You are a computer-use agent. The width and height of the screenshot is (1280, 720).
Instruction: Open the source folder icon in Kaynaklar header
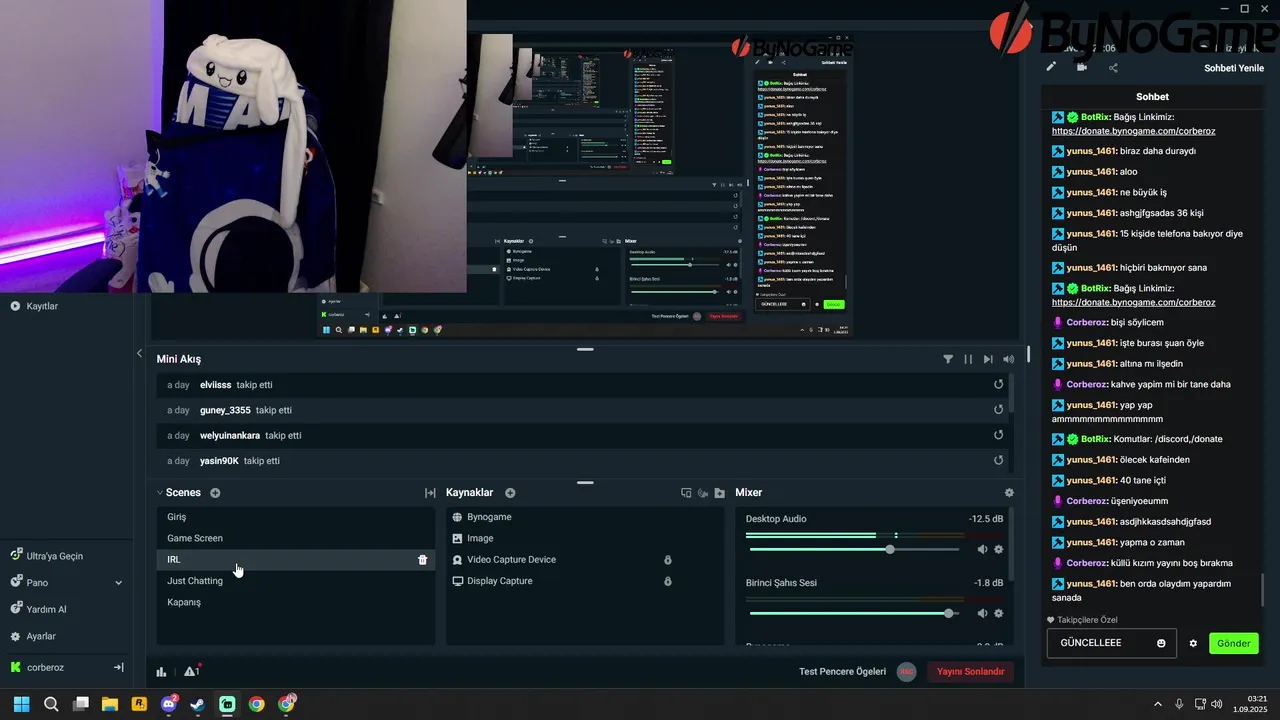(x=719, y=493)
